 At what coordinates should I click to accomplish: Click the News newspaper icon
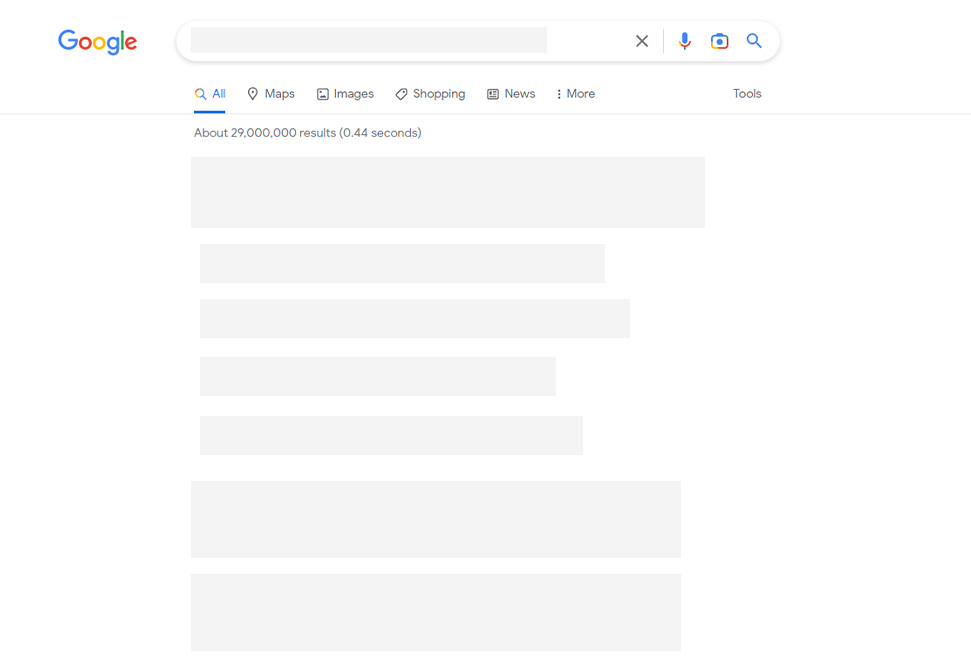coord(492,94)
